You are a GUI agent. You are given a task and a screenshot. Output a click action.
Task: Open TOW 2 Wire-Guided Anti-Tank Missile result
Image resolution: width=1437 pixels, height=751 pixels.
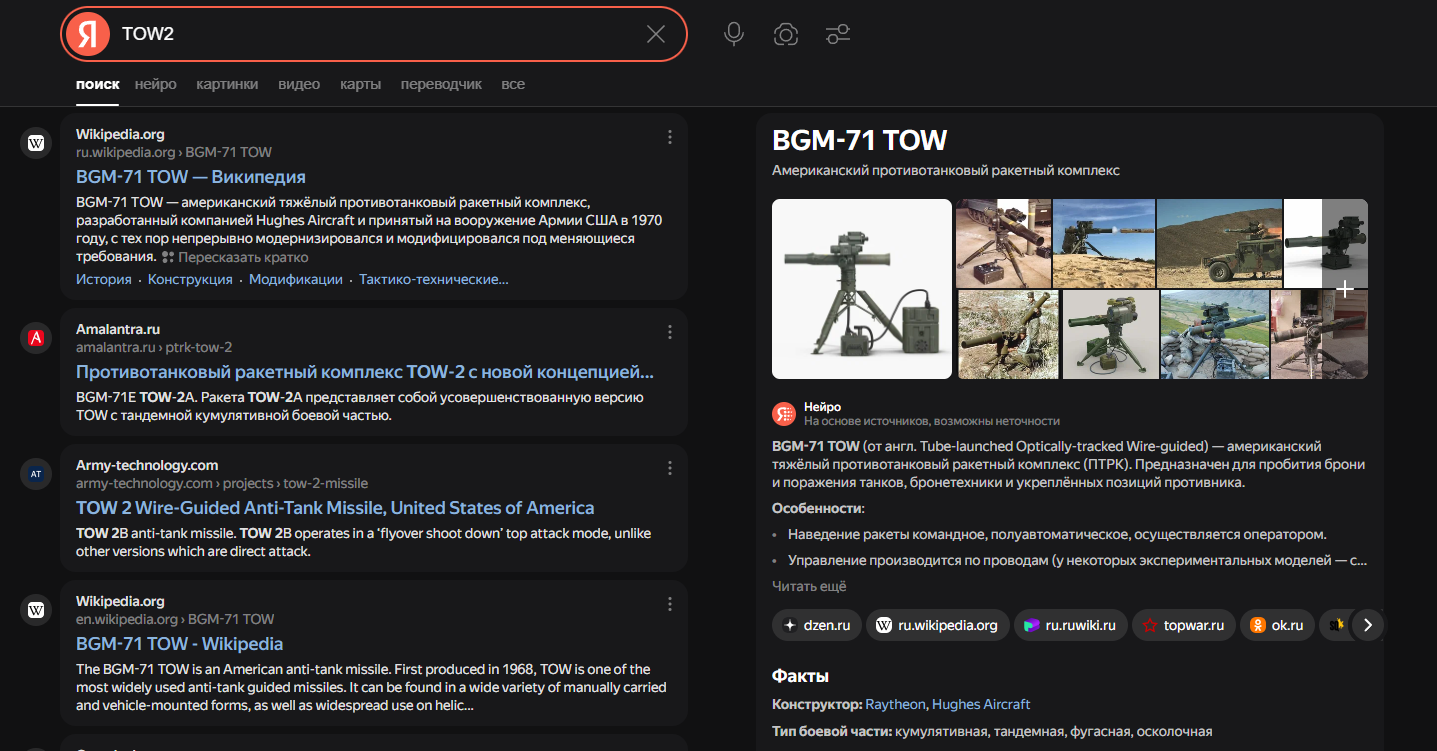point(335,508)
